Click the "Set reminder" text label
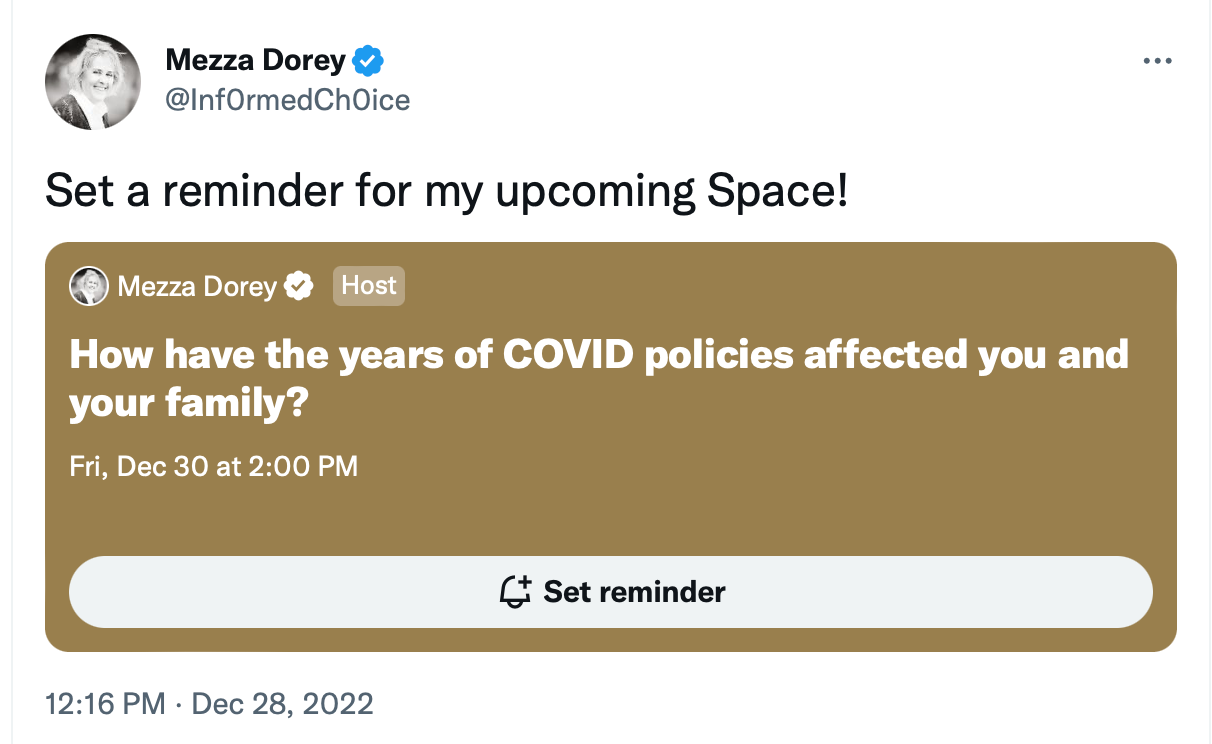The image size is (1212, 744). click(x=634, y=591)
